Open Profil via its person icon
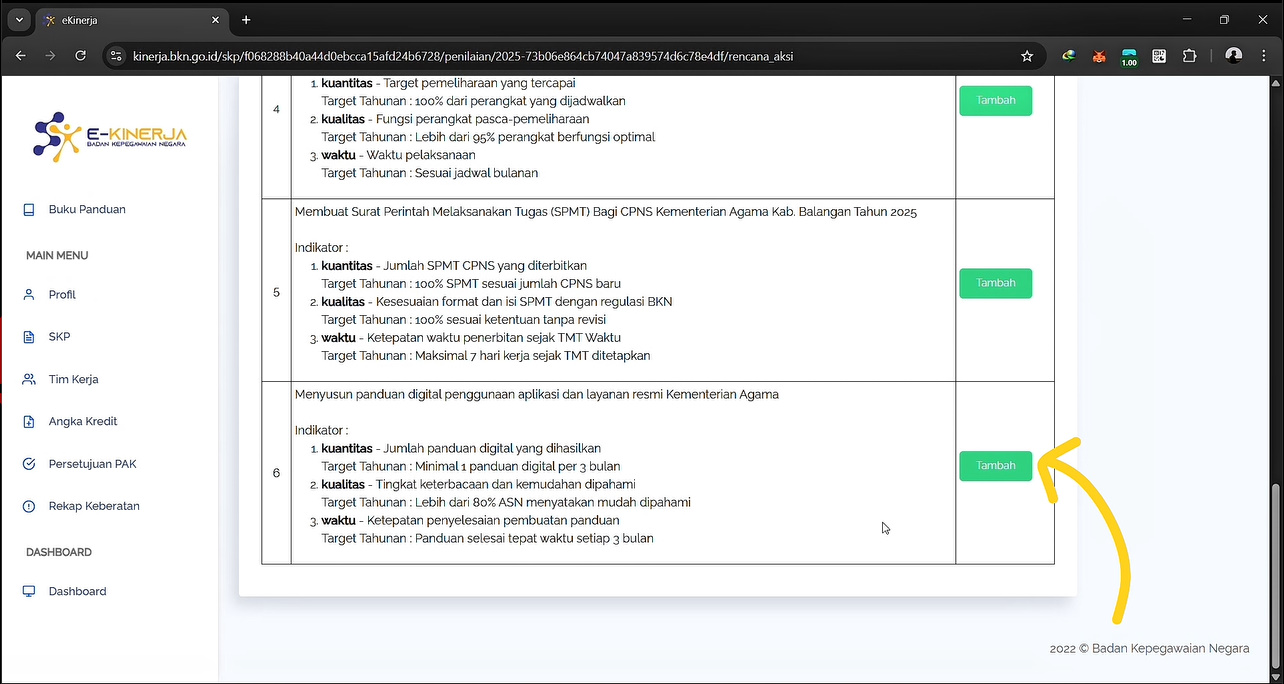The width and height of the screenshot is (1284, 684). coord(29,295)
